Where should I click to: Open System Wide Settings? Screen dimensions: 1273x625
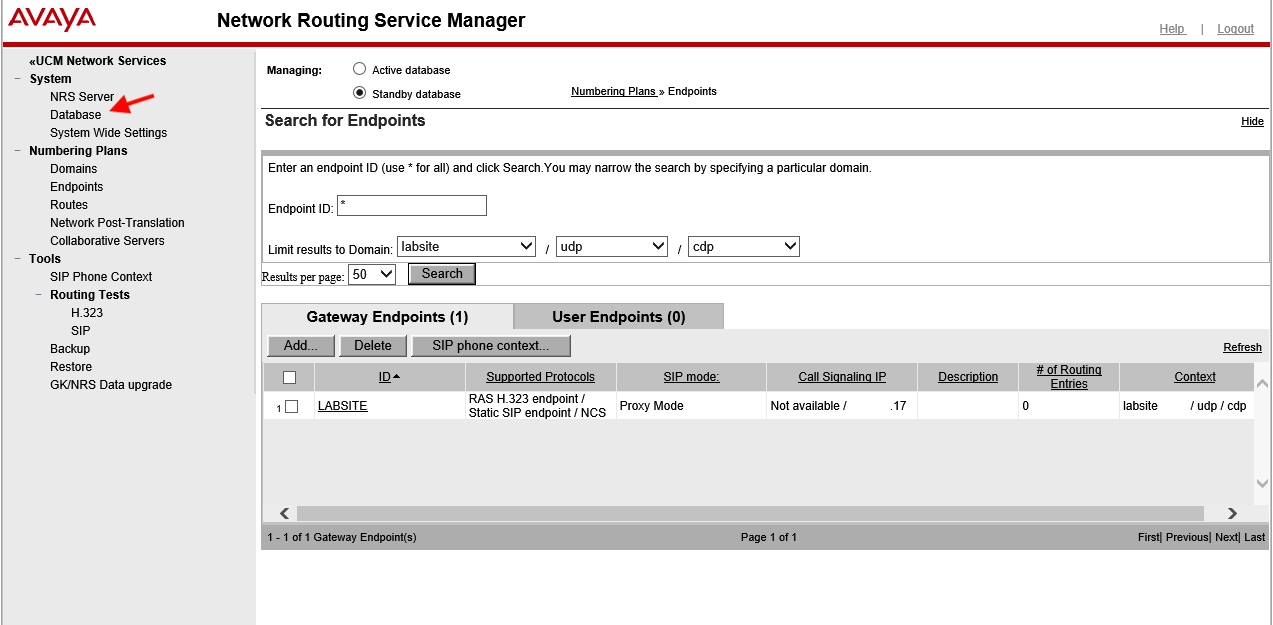[x=109, y=133]
